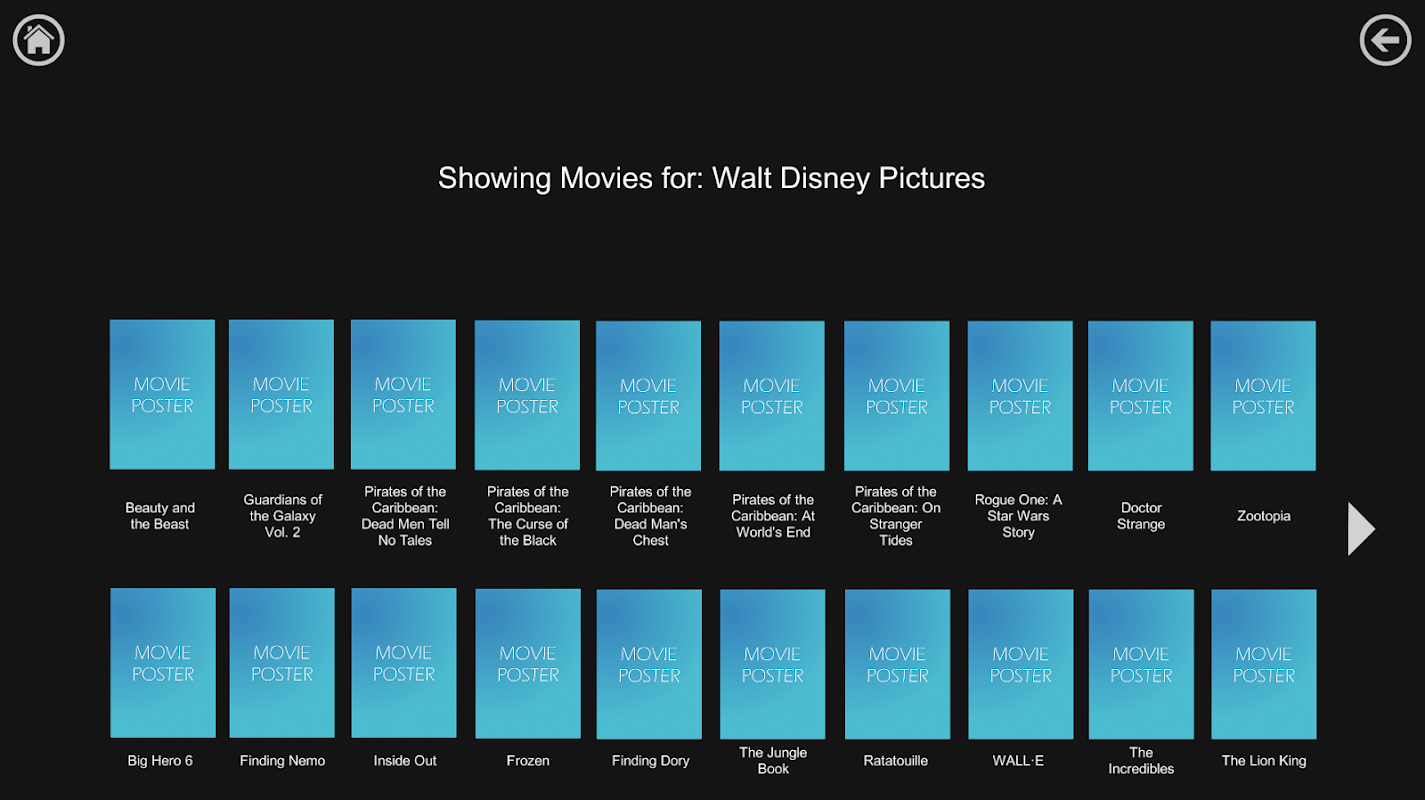
Task: Click the 'Finding Dory' title text
Action: pos(651,761)
